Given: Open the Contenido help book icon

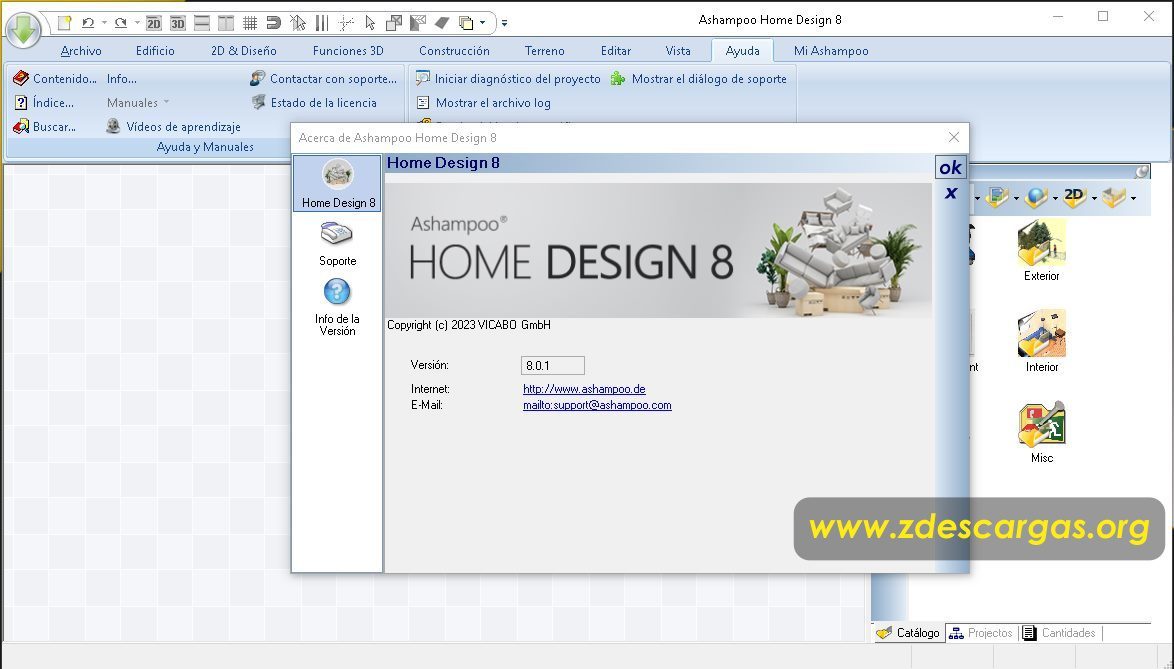Looking at the screenshot, I should [x=21, y=79].
